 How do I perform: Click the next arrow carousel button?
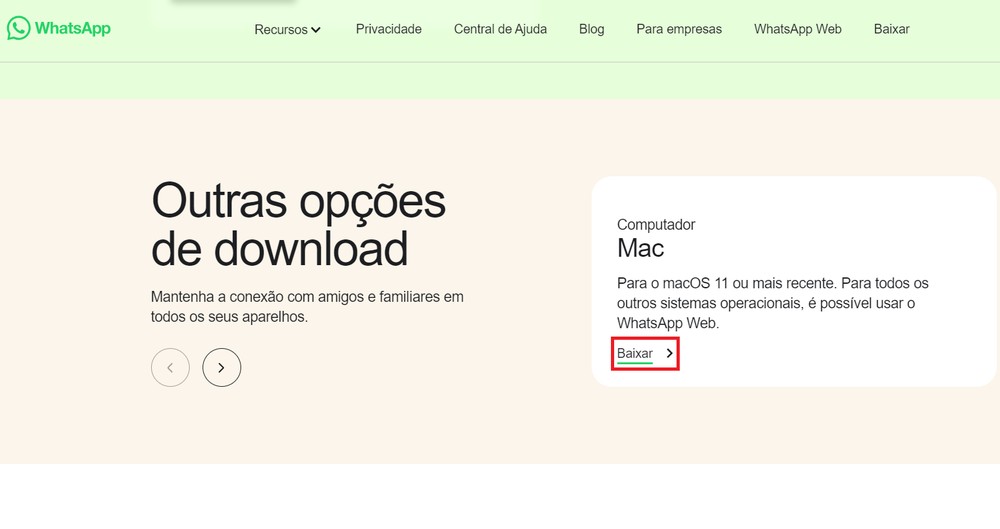tap(221, 368)
